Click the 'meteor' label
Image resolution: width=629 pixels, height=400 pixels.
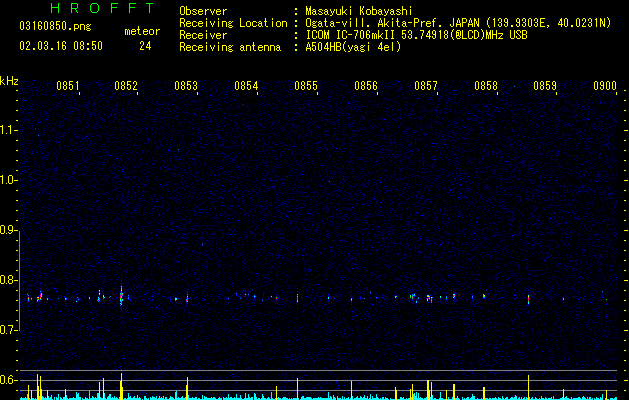coord(142,31)
